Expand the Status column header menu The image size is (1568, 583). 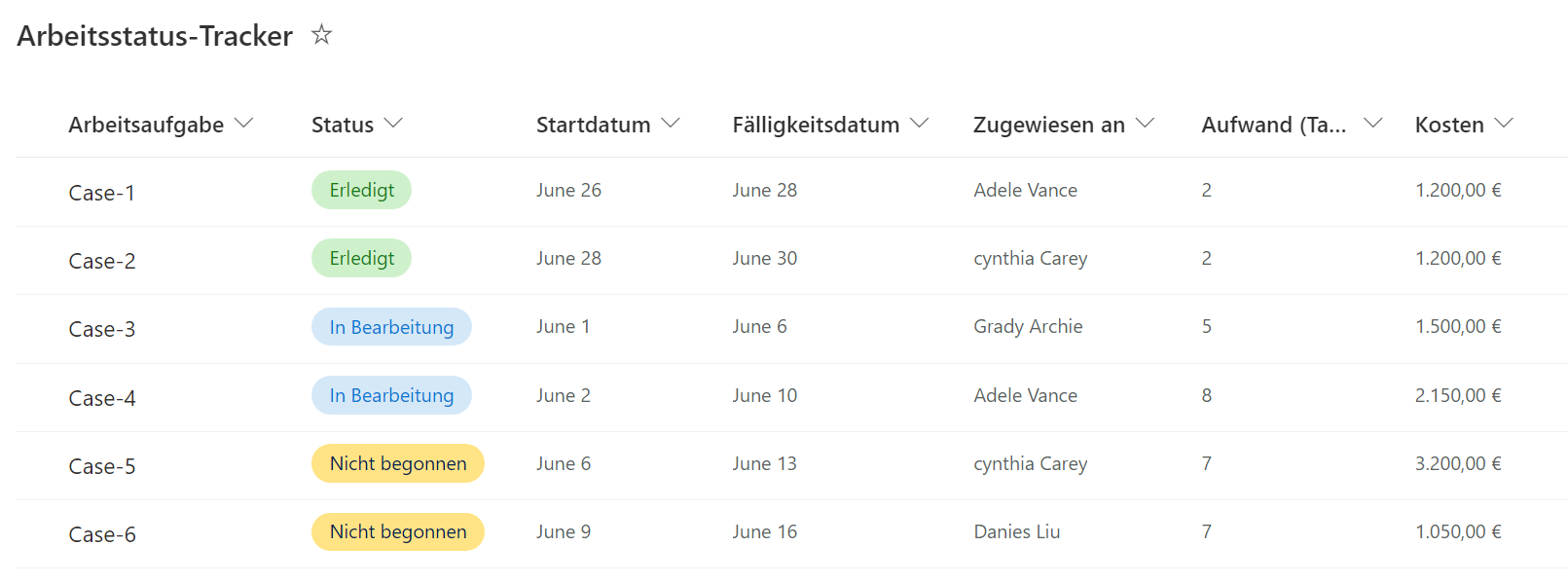point(393,124)
